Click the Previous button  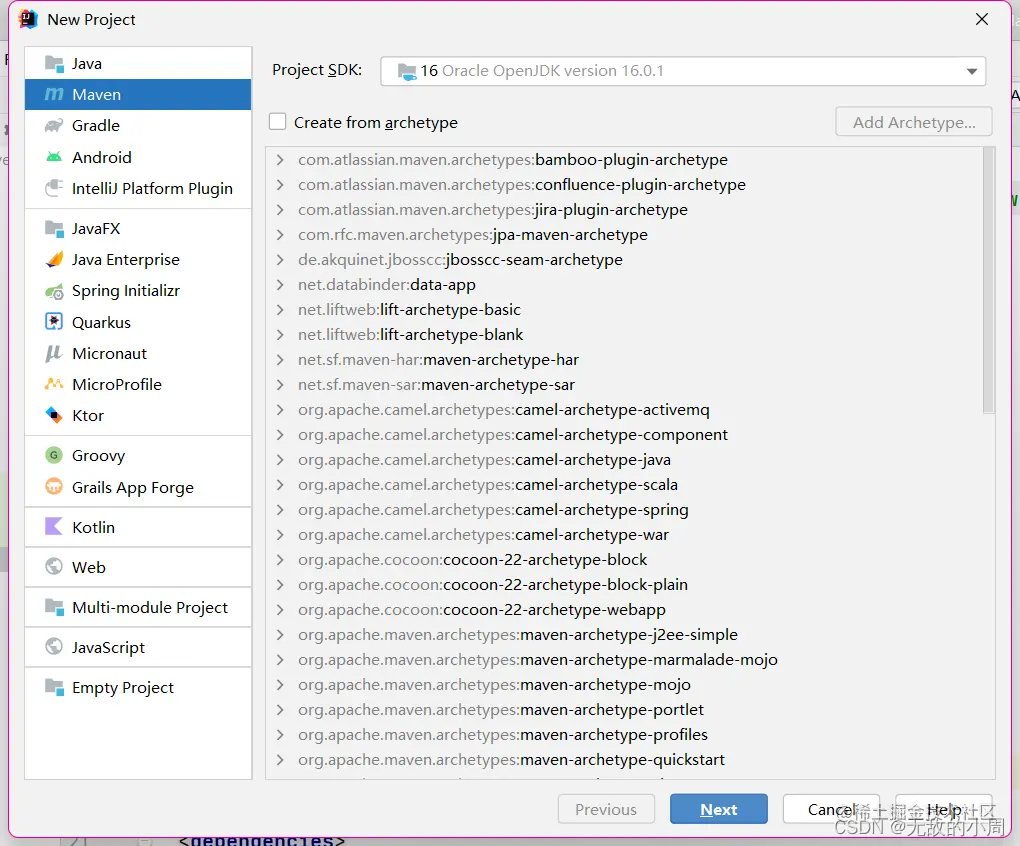[606, 809]
